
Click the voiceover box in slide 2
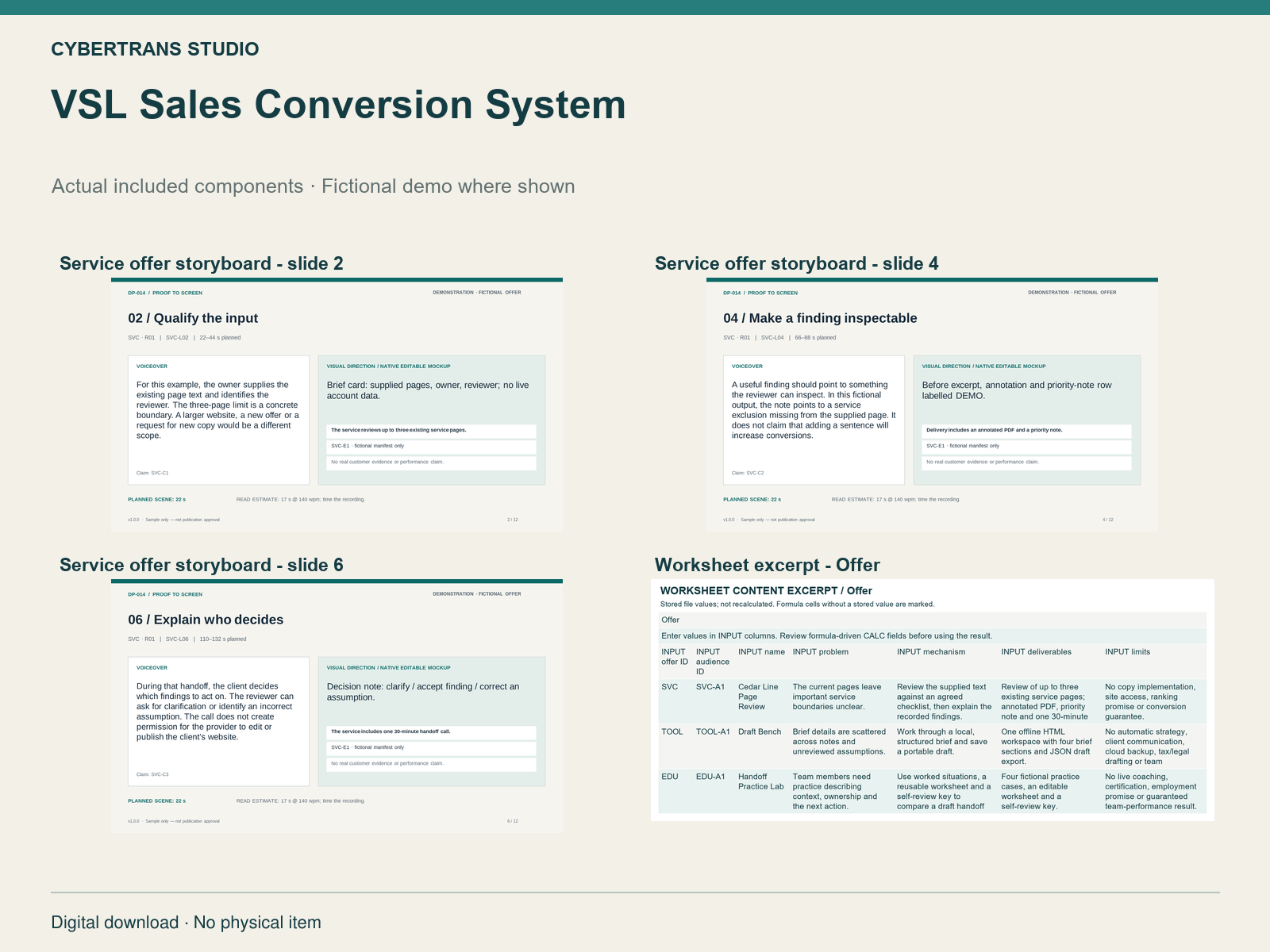218,420
